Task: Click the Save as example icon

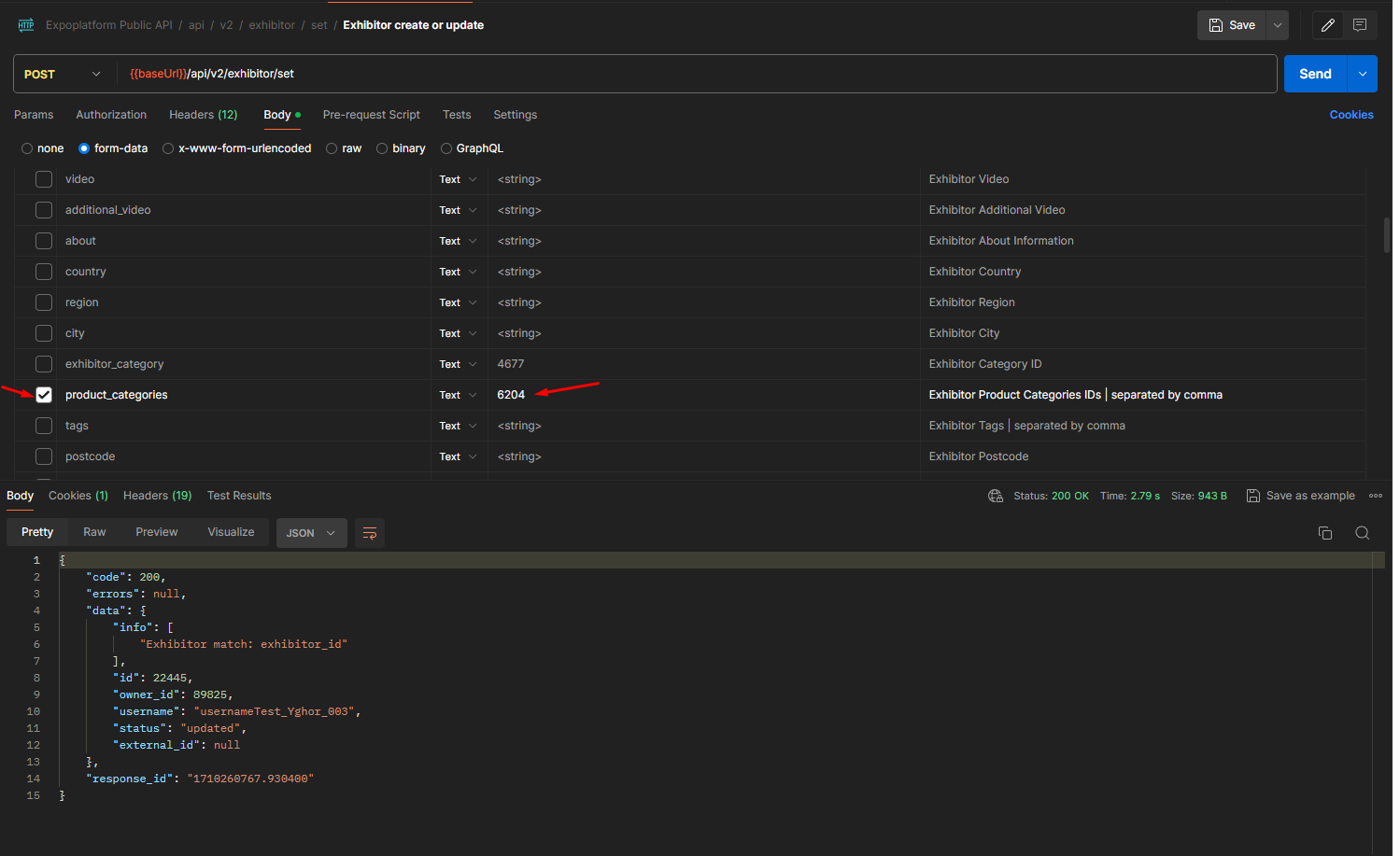Action: click(1252, 496)
